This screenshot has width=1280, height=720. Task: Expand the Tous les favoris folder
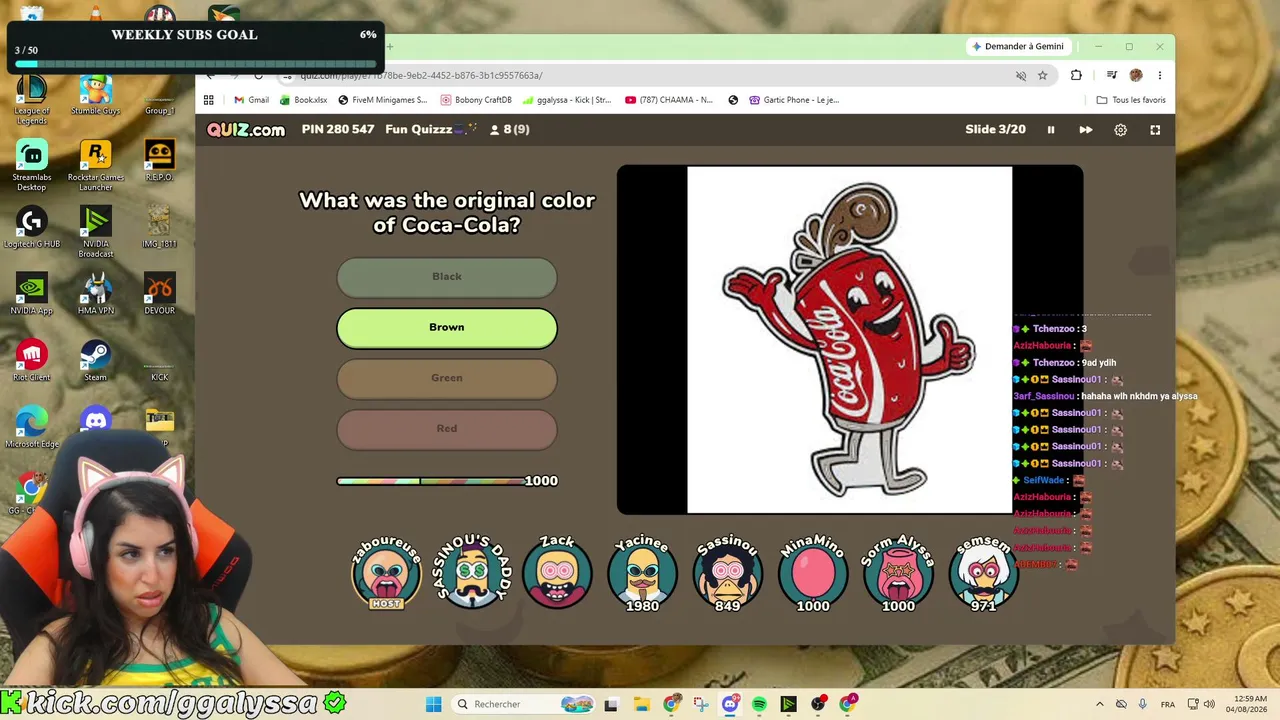[1131, 100]
